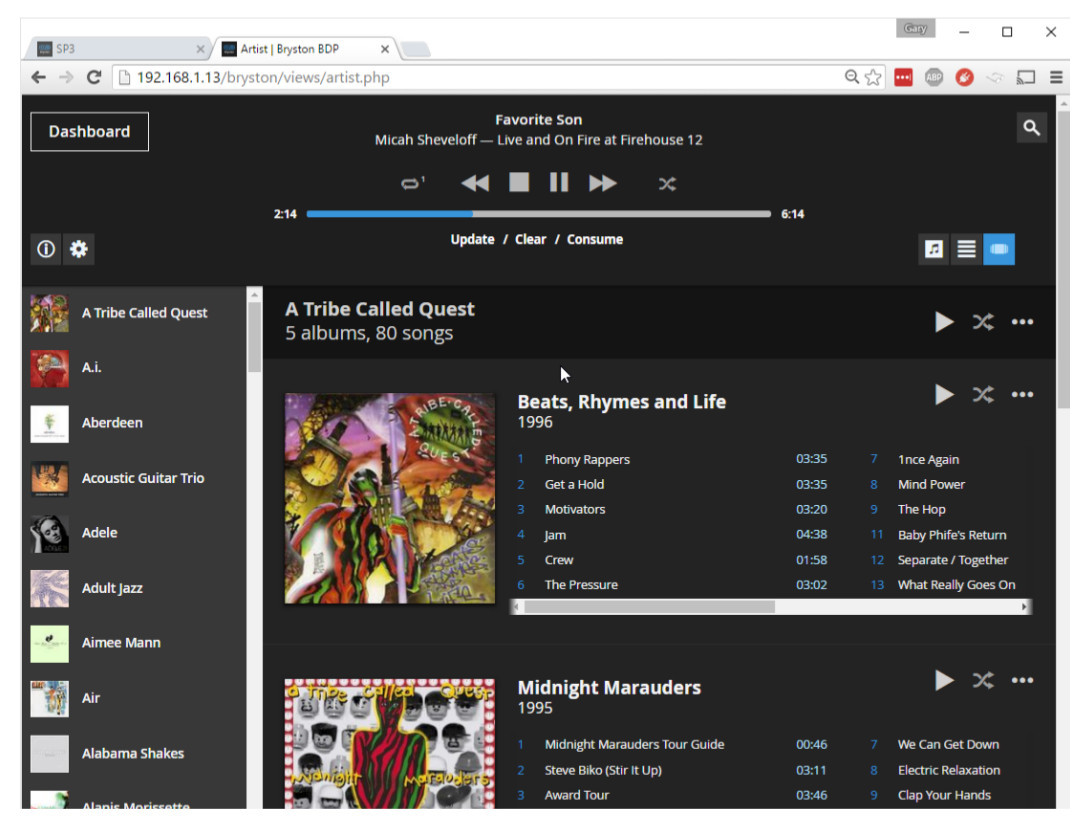
Task: Stop playback of Favorite Son
Action: tap(519, 182)
